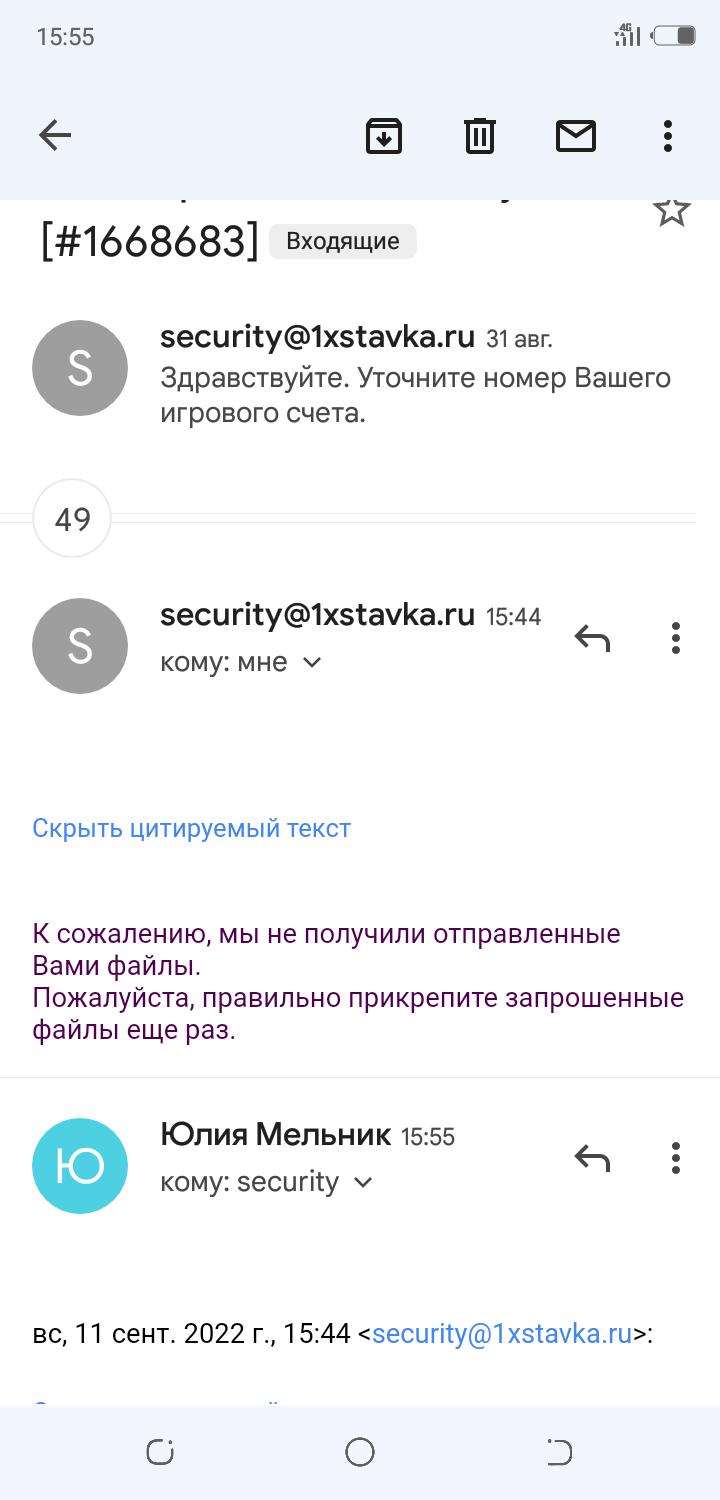The width and height of the screenshot is (720, 1500).
Task: Open the security@1xstavka.ru email link
Action: point(502,1333)
